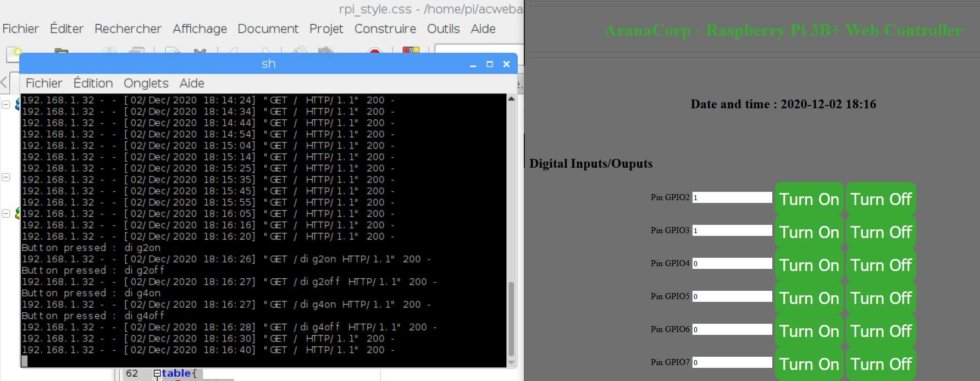Click Geany's tab scroll left arrow
Image resolution: width=980 pixels, height=381 pixels.
[4, 82]
